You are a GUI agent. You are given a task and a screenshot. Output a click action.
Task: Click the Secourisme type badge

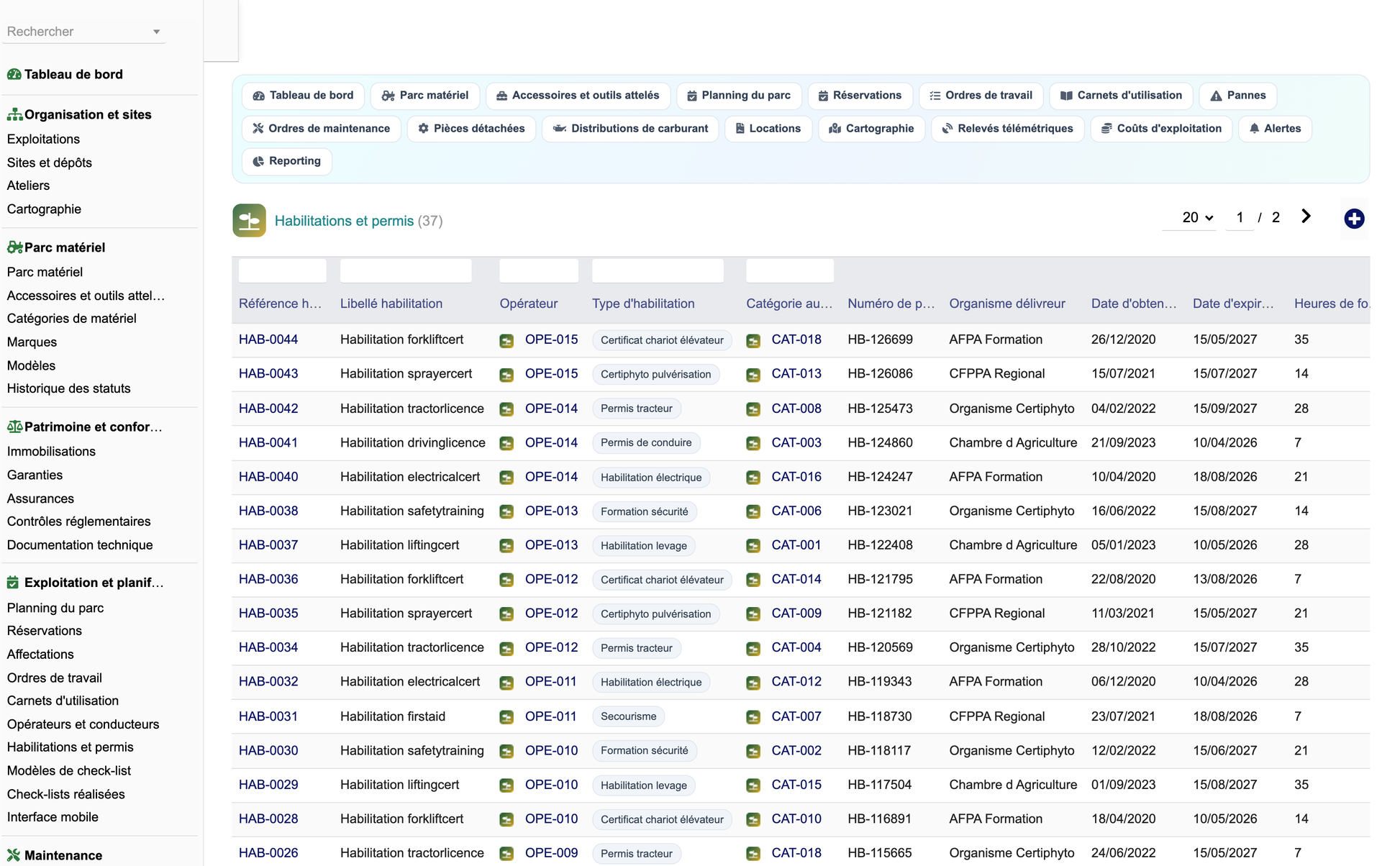(x=628, y=716)
